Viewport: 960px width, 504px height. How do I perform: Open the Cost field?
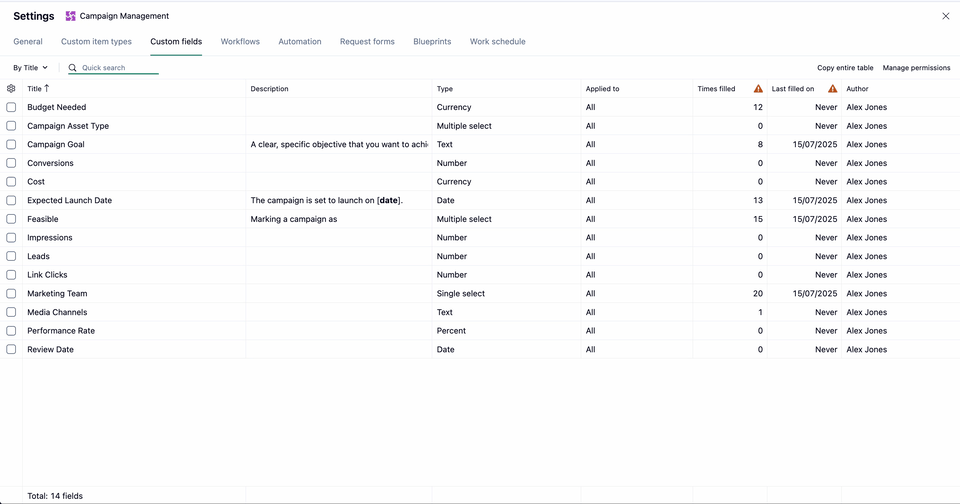click(x=36, y=182)
